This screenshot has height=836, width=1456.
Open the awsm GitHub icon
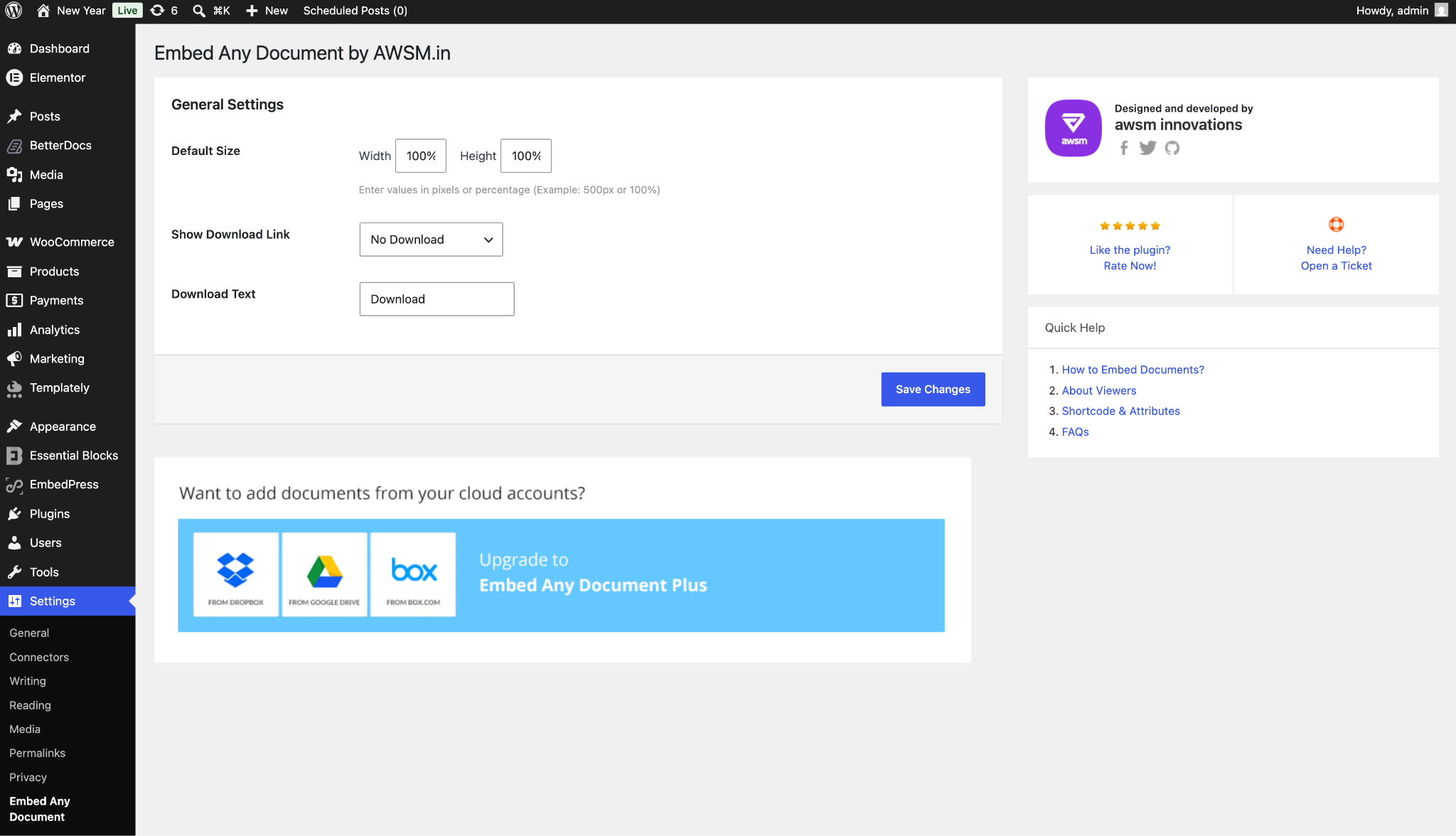[x=1172, y=148]
